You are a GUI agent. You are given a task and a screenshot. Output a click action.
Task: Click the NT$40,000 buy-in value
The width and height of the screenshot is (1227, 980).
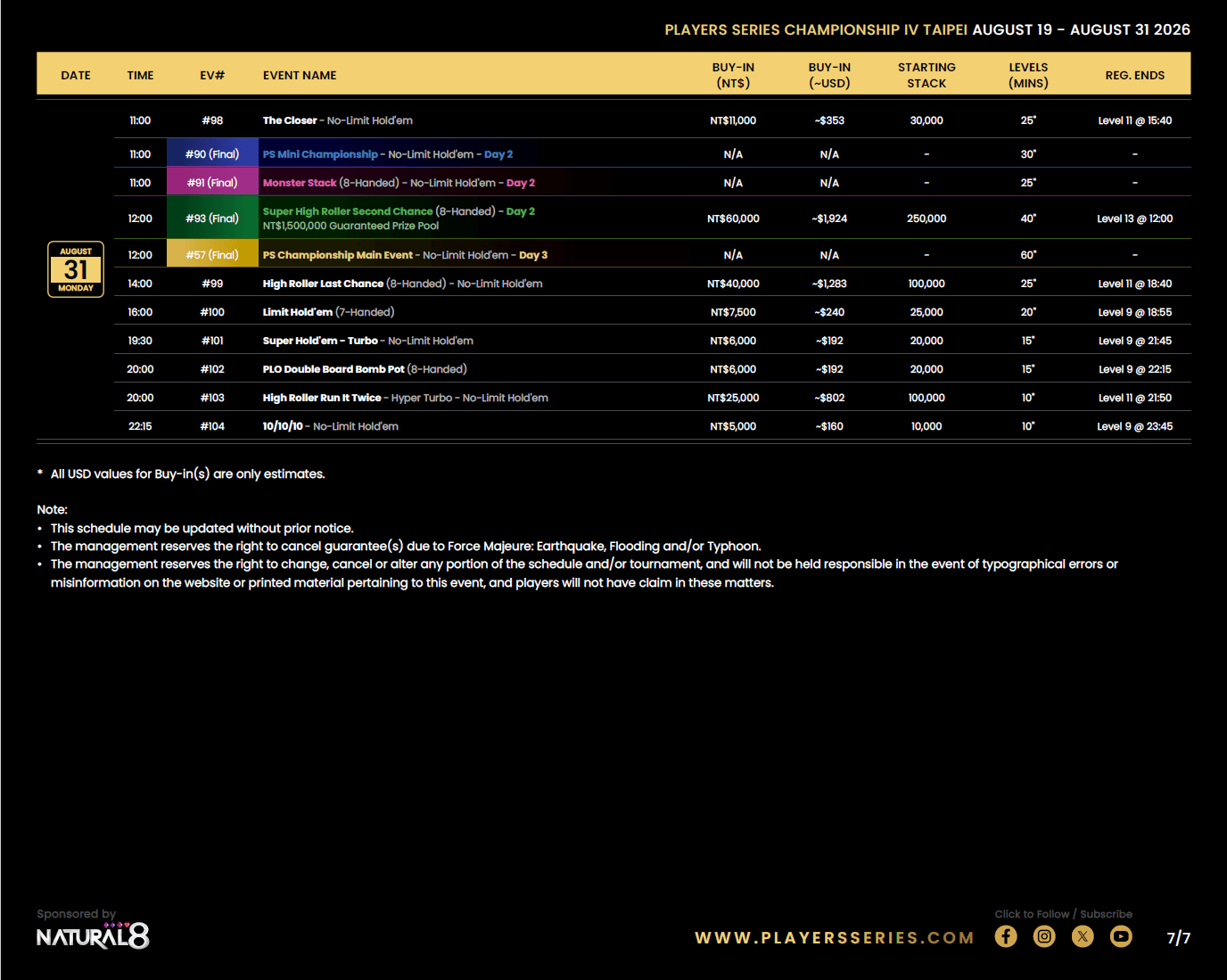click(x=733, y=284)
